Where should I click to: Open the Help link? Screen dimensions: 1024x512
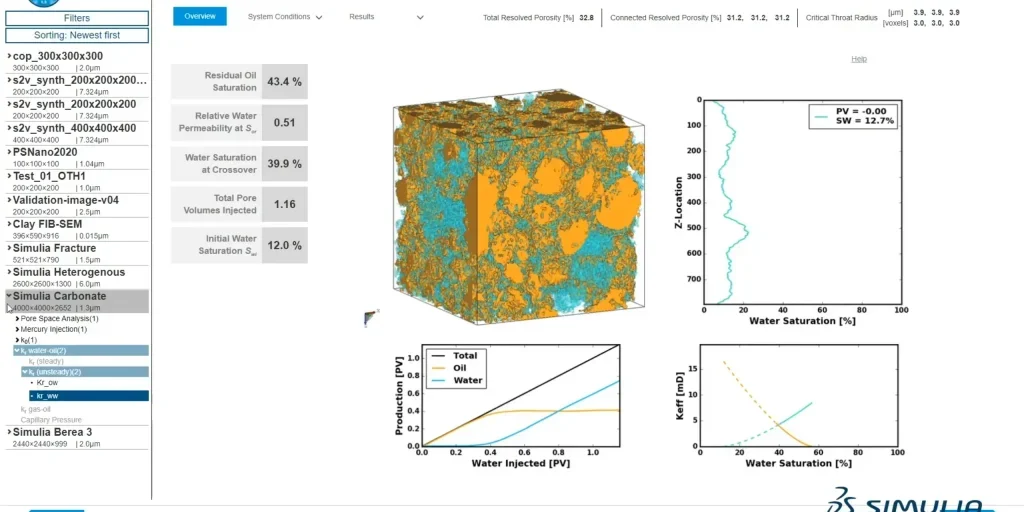pos(859,59)
